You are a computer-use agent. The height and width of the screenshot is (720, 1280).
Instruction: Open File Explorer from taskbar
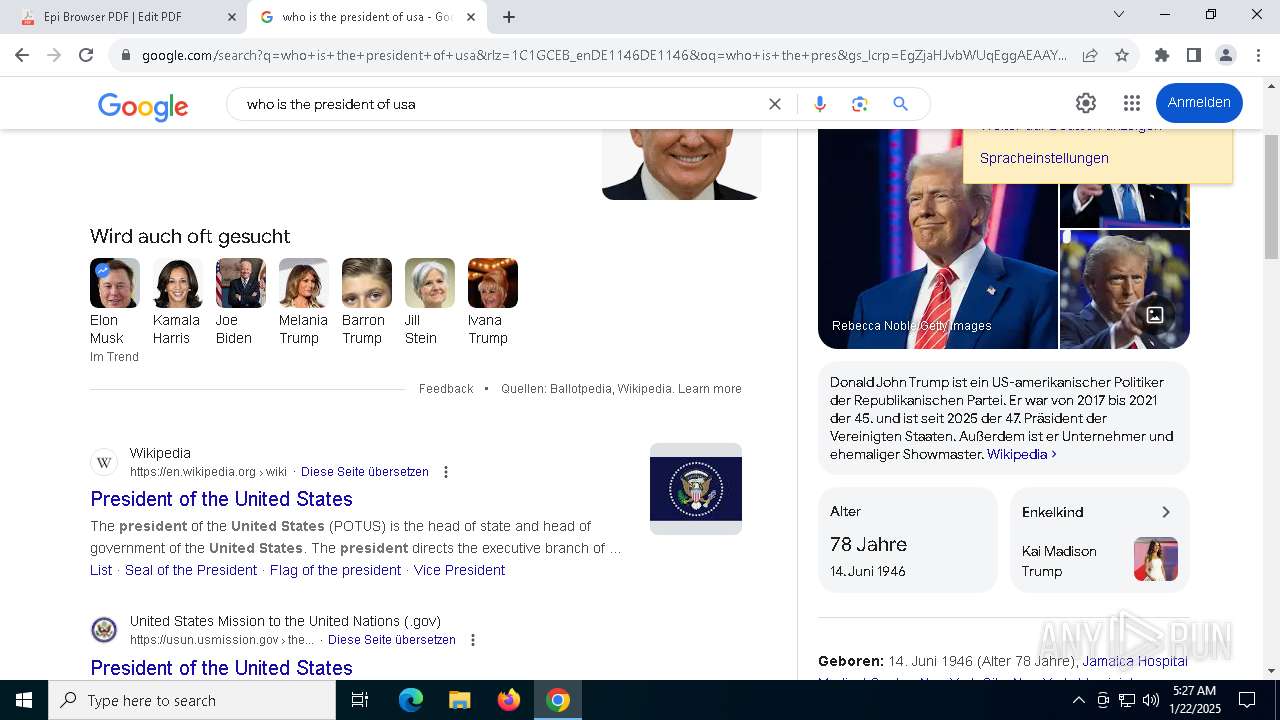(x=459, y=700)
